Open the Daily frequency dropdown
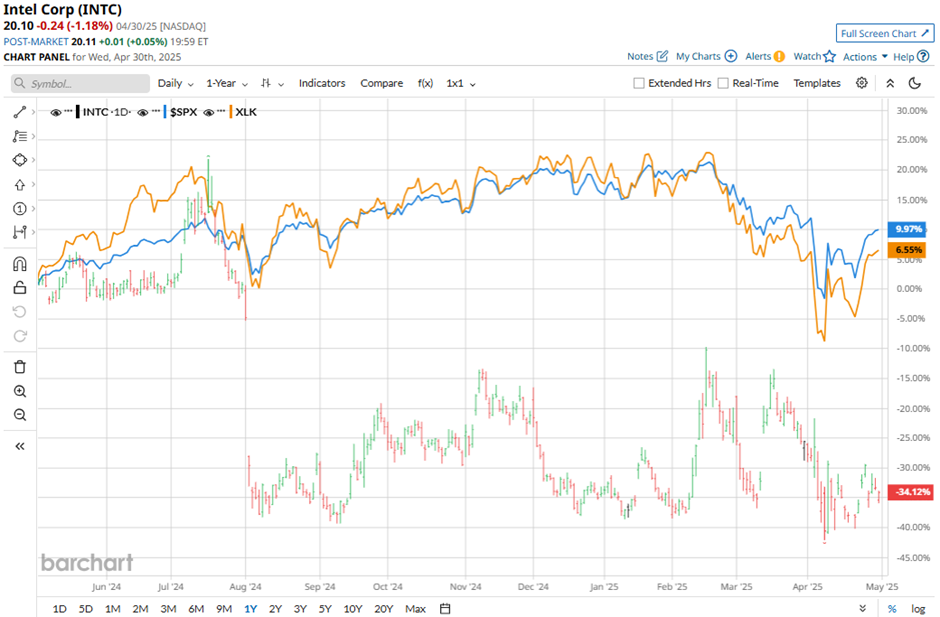 176,83
